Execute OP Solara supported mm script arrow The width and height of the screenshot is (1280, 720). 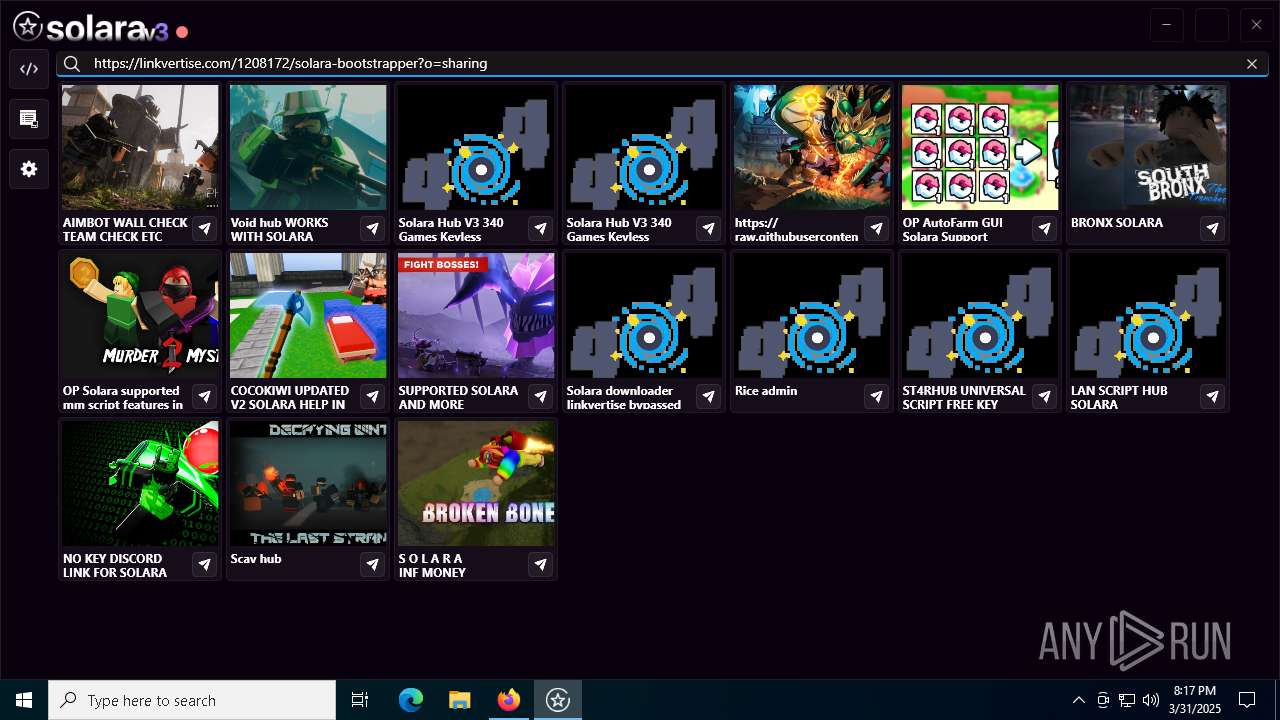(204, 397)
